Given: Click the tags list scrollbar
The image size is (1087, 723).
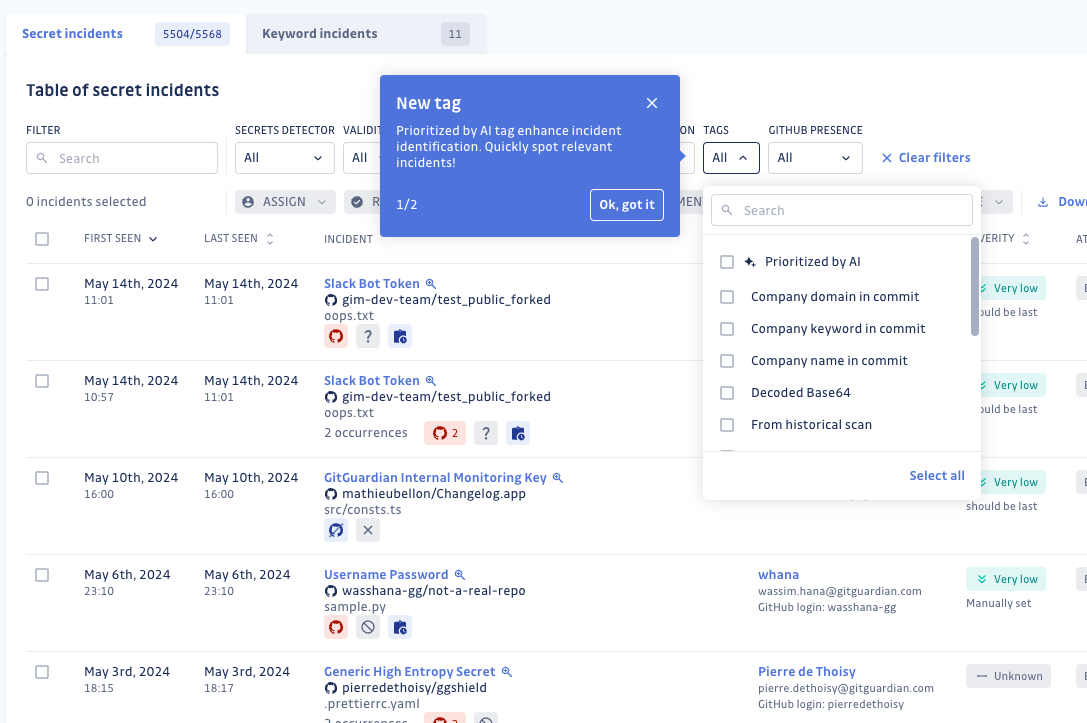Looking at the screenshot, I should (x=975, y=286).
